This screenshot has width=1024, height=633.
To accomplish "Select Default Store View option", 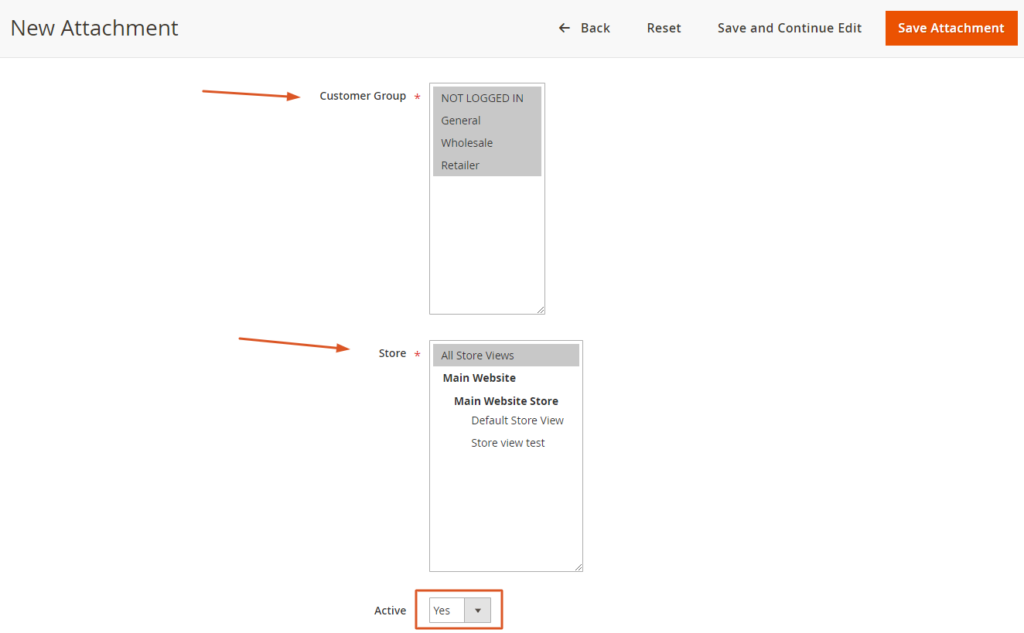I will pyautogui.click(x=517, y=421).
